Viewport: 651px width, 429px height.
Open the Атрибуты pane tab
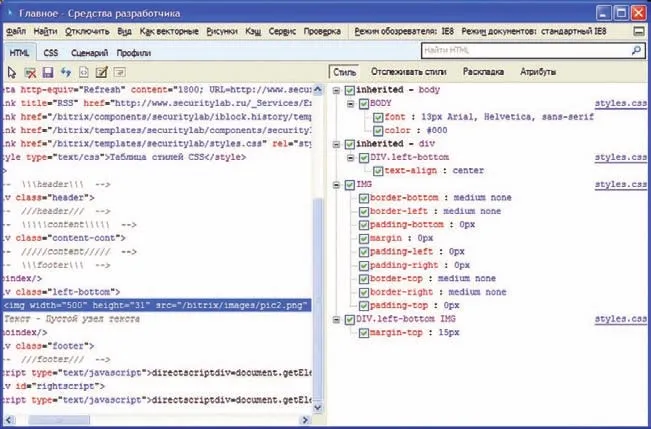(x=538, y=72)
